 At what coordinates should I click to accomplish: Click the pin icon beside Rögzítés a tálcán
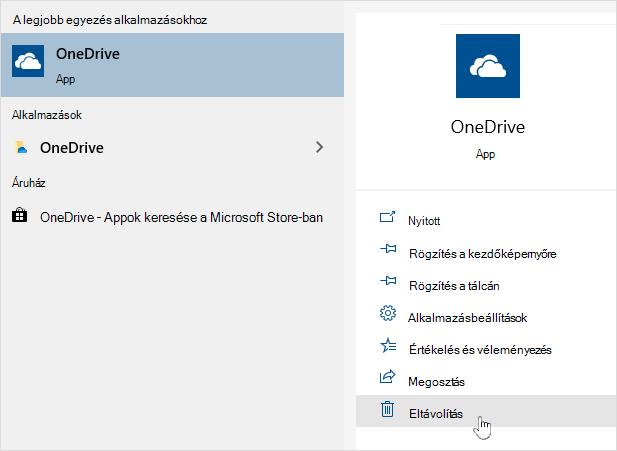click(388, 281)
